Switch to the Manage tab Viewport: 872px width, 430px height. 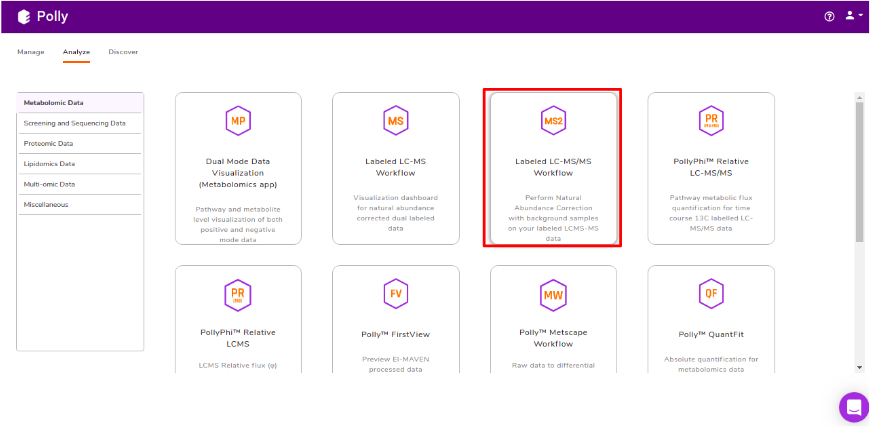(x=31, y=52)
